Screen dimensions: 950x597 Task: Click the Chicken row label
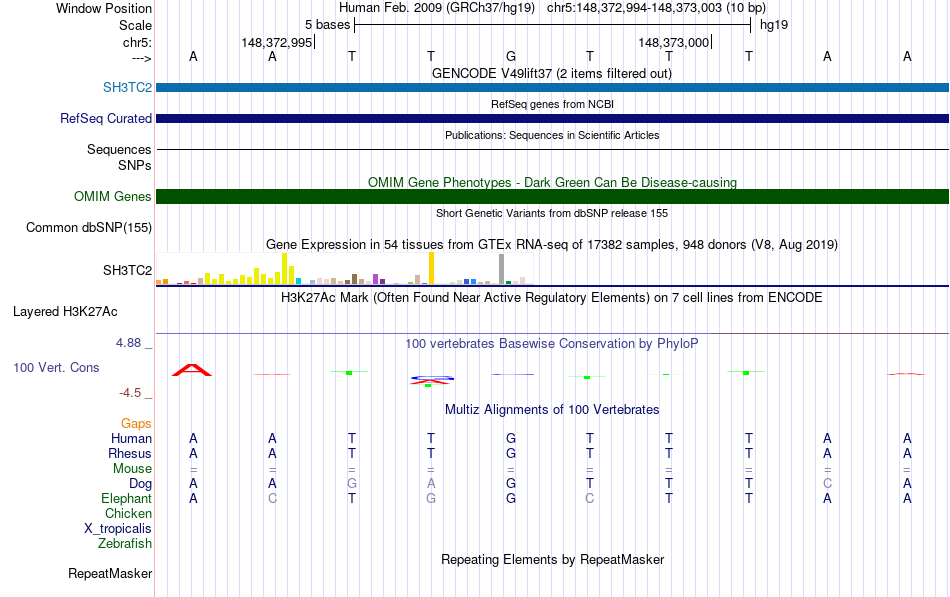click(x=128, y=513)
